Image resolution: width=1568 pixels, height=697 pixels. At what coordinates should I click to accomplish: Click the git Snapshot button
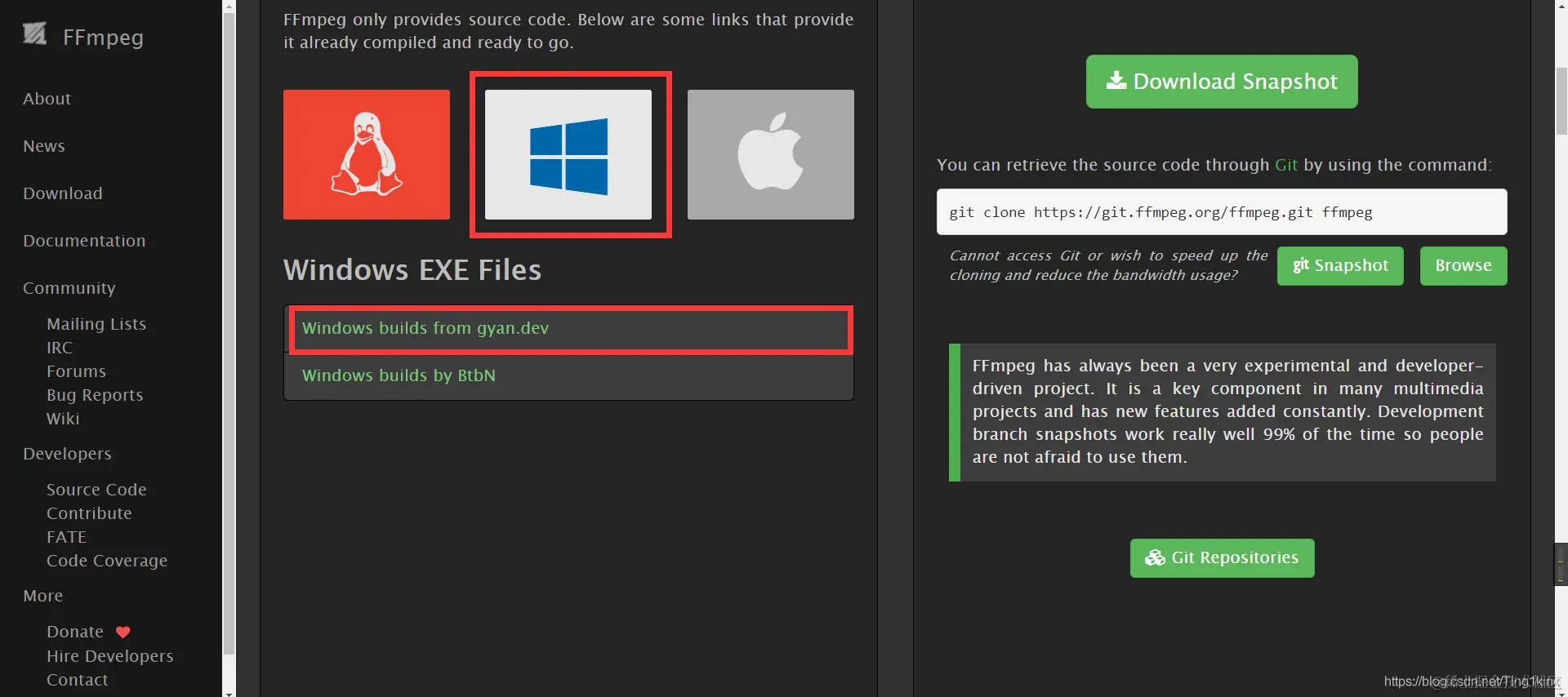1340,266
